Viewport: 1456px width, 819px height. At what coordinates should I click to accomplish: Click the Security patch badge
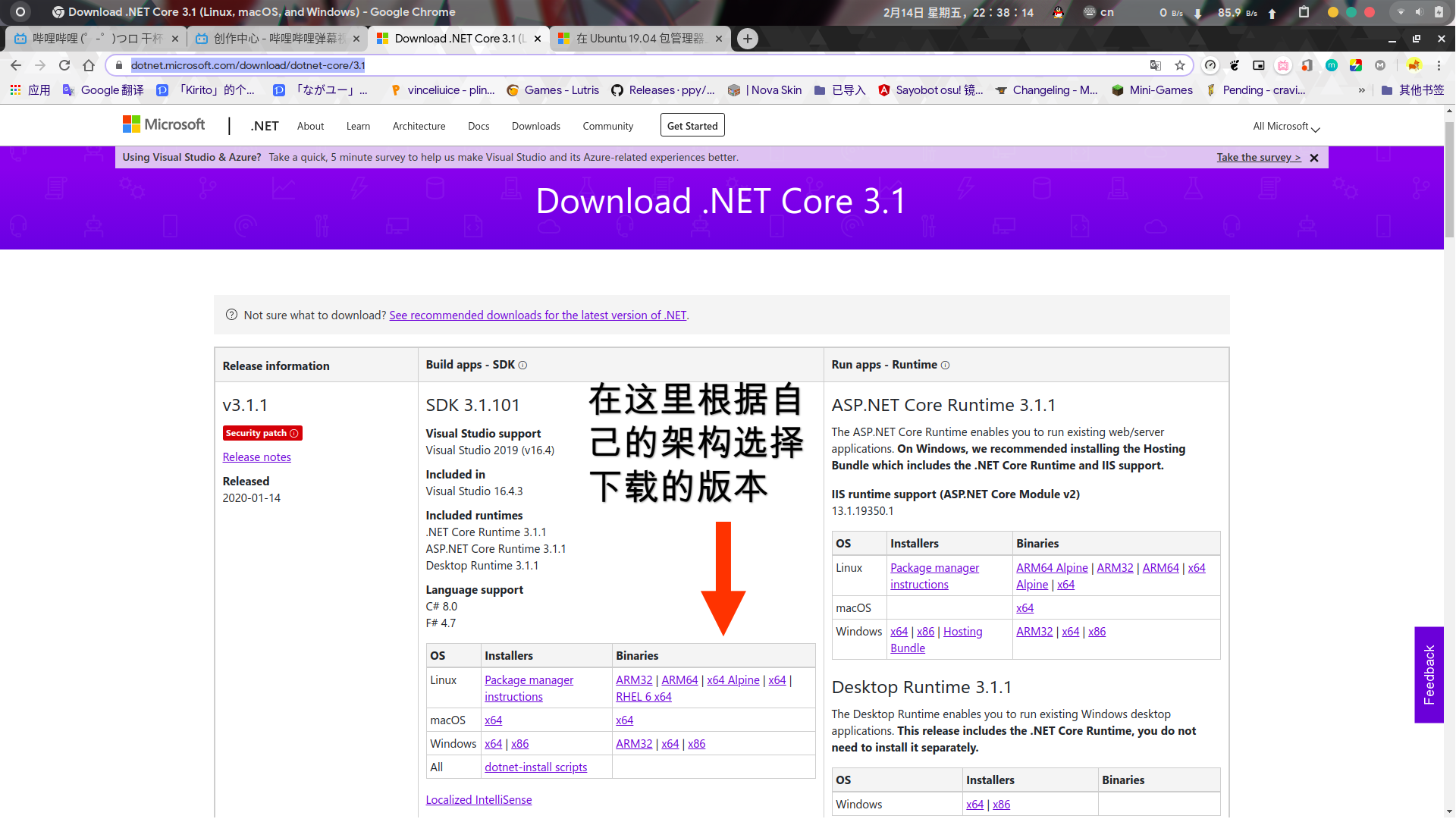click(262, 433)
